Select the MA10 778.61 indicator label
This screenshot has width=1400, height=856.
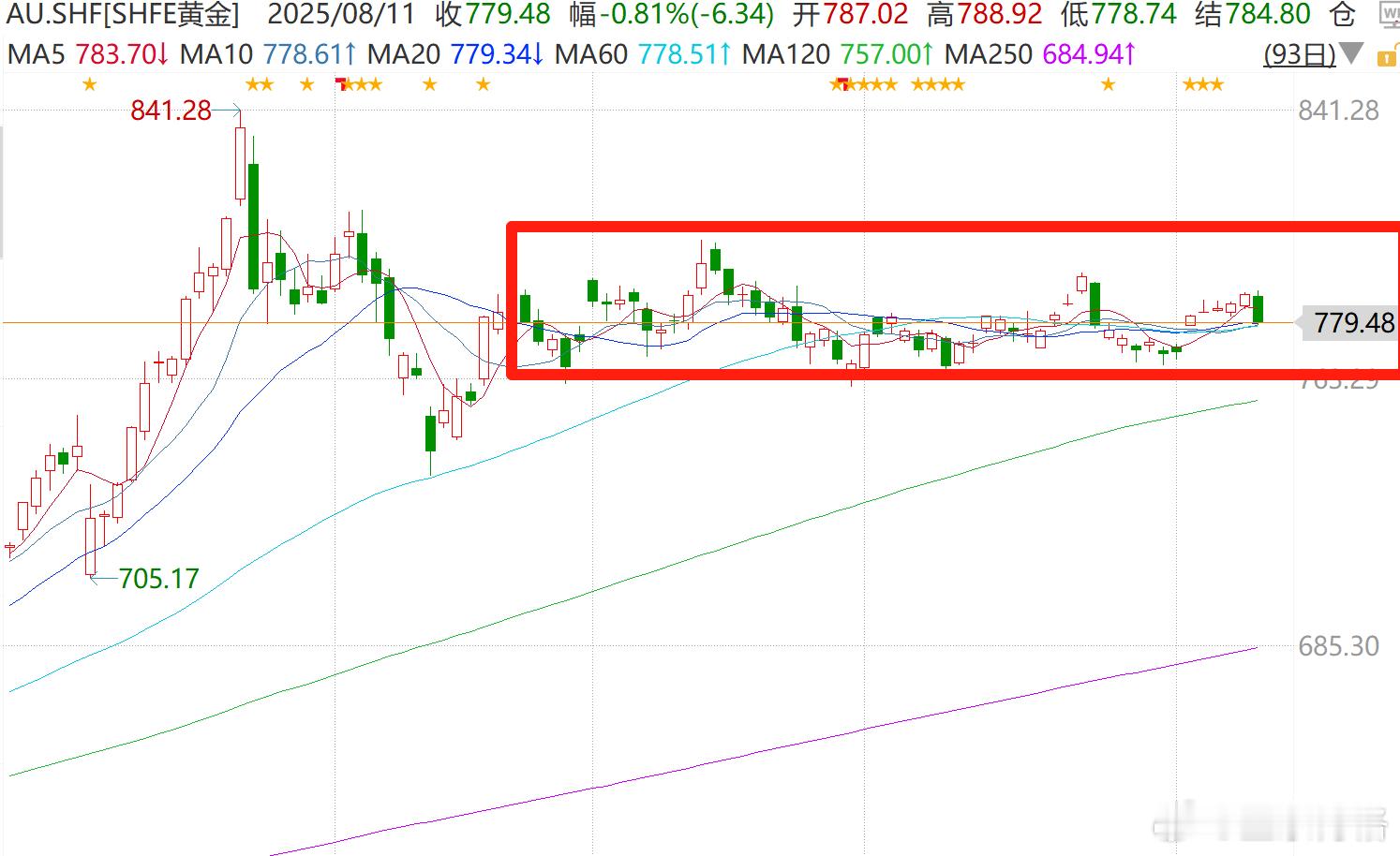tap(268, 54)
